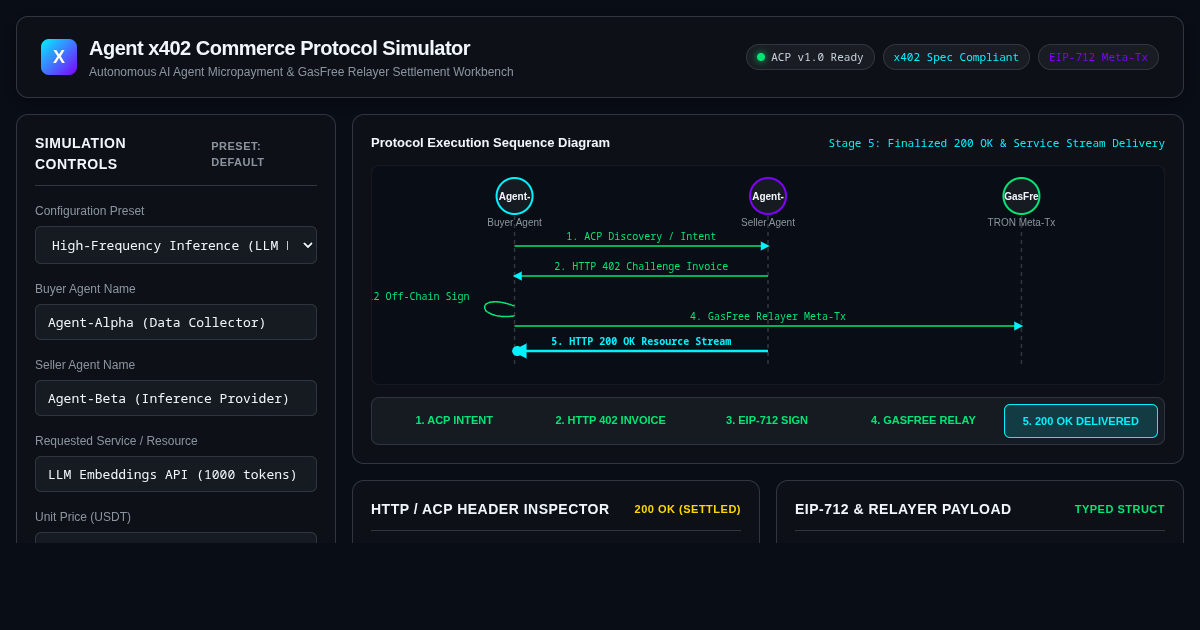Click the '4. GasFree Relayer Meta-Tx' label

point(768,317)
